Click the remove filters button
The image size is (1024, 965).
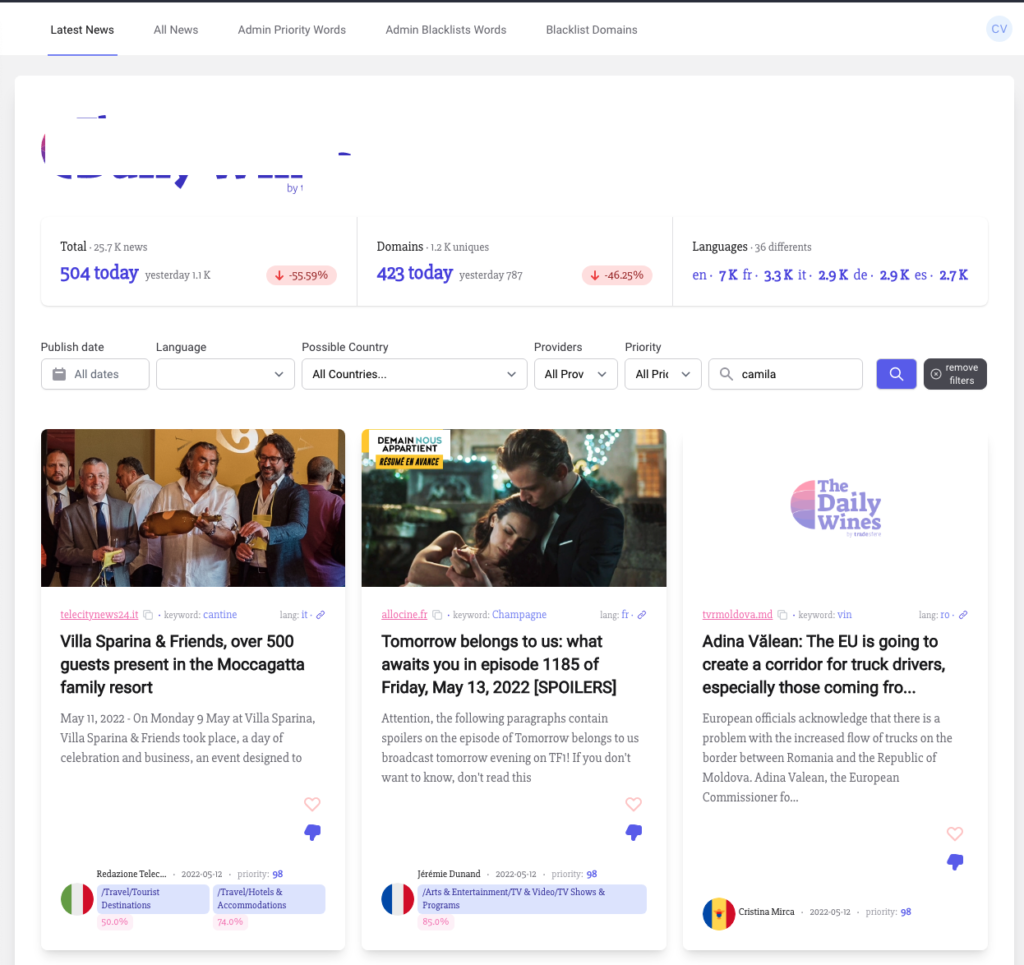(955, 374)
